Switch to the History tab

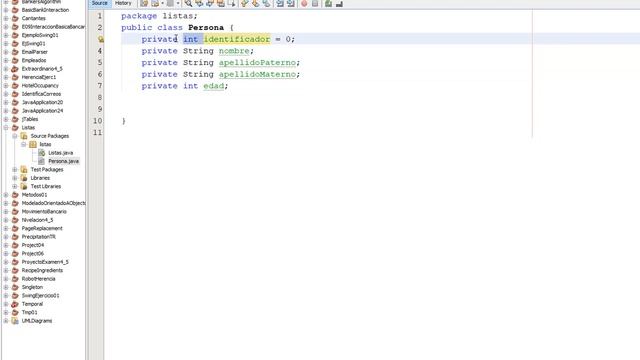pyautogui.click(x=123, y=3)
